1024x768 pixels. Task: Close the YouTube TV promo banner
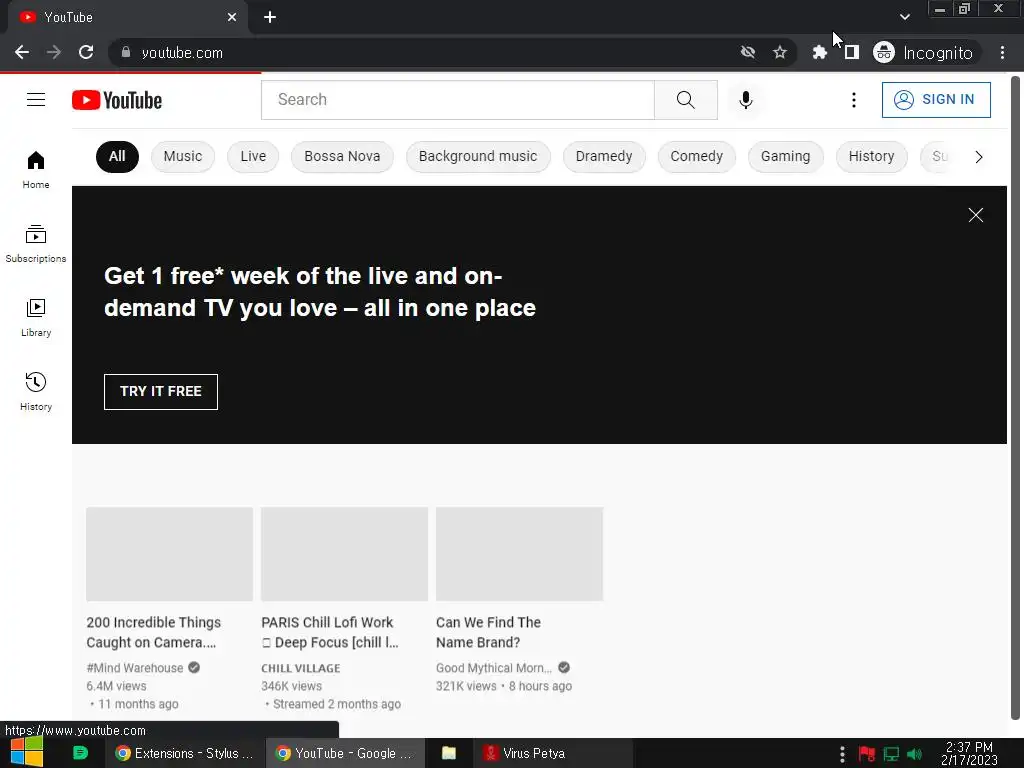[x=976, y=215]
